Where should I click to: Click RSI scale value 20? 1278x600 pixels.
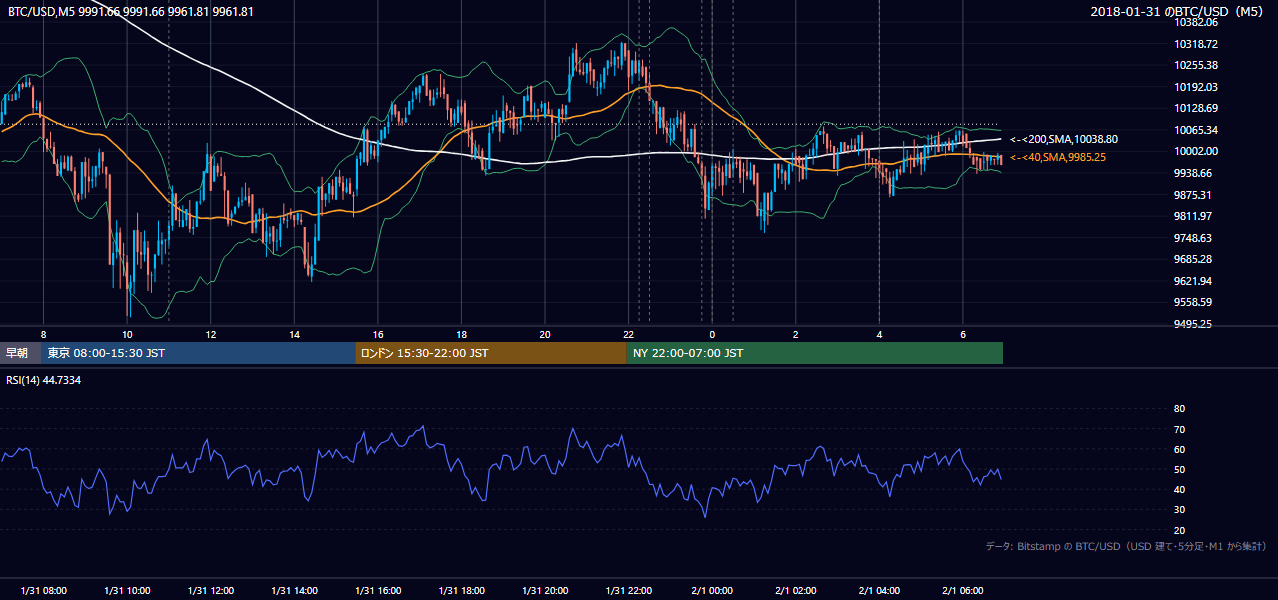coord(1179,530)
